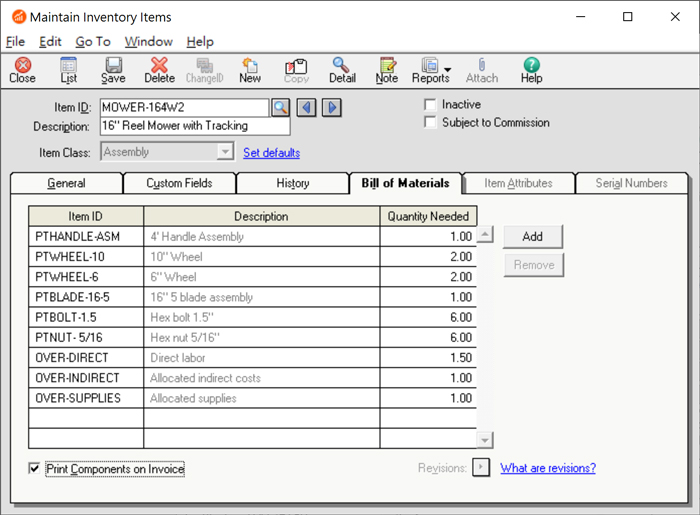Select the PTNUT- 5/16 item cell
700x515 pixels.
[86, 337]
